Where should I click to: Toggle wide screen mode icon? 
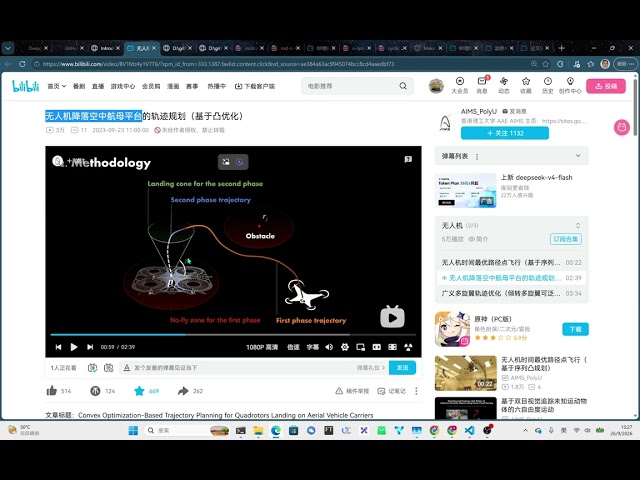click(x=376, y=347)
